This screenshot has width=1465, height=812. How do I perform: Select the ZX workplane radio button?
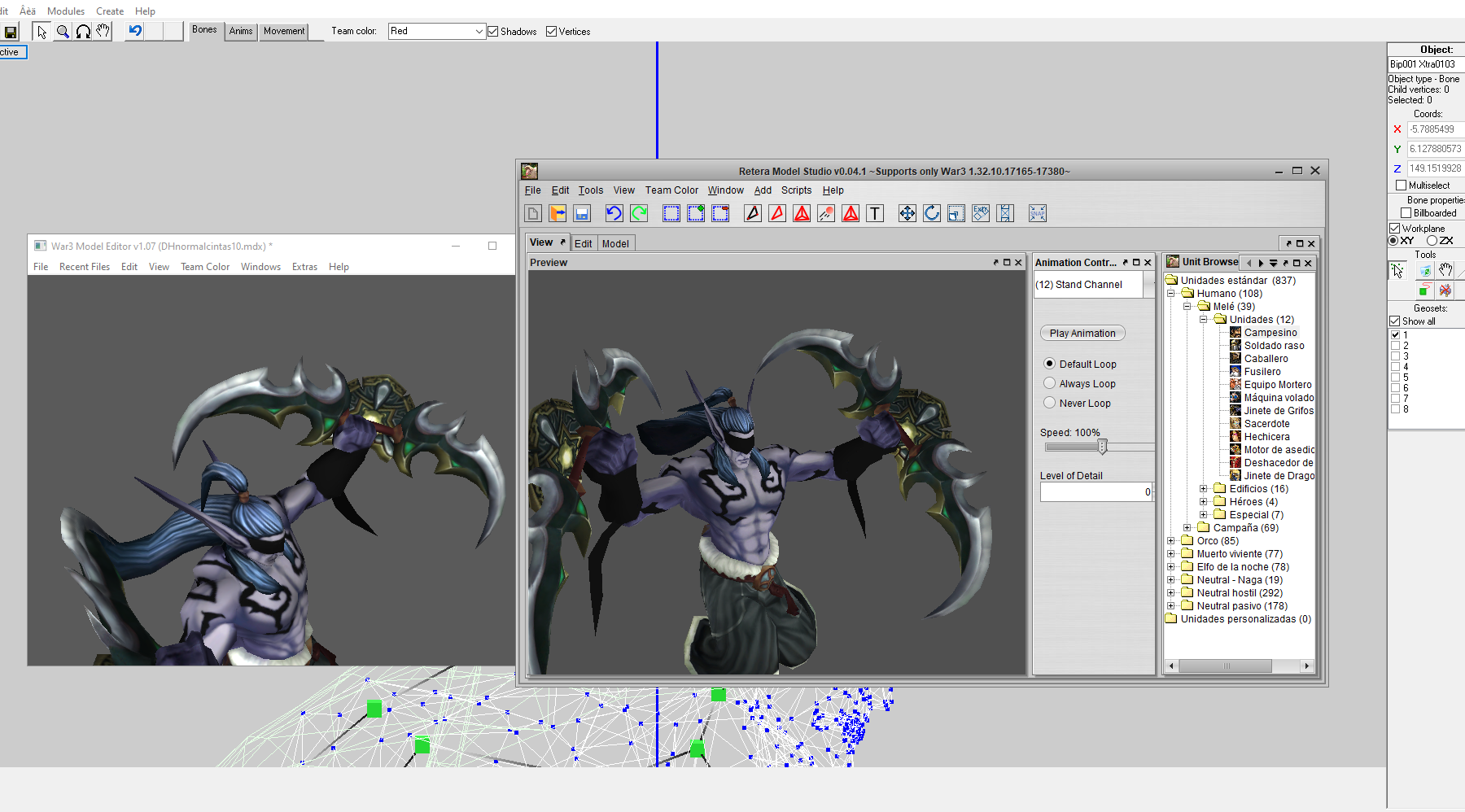coord(1432,241)
